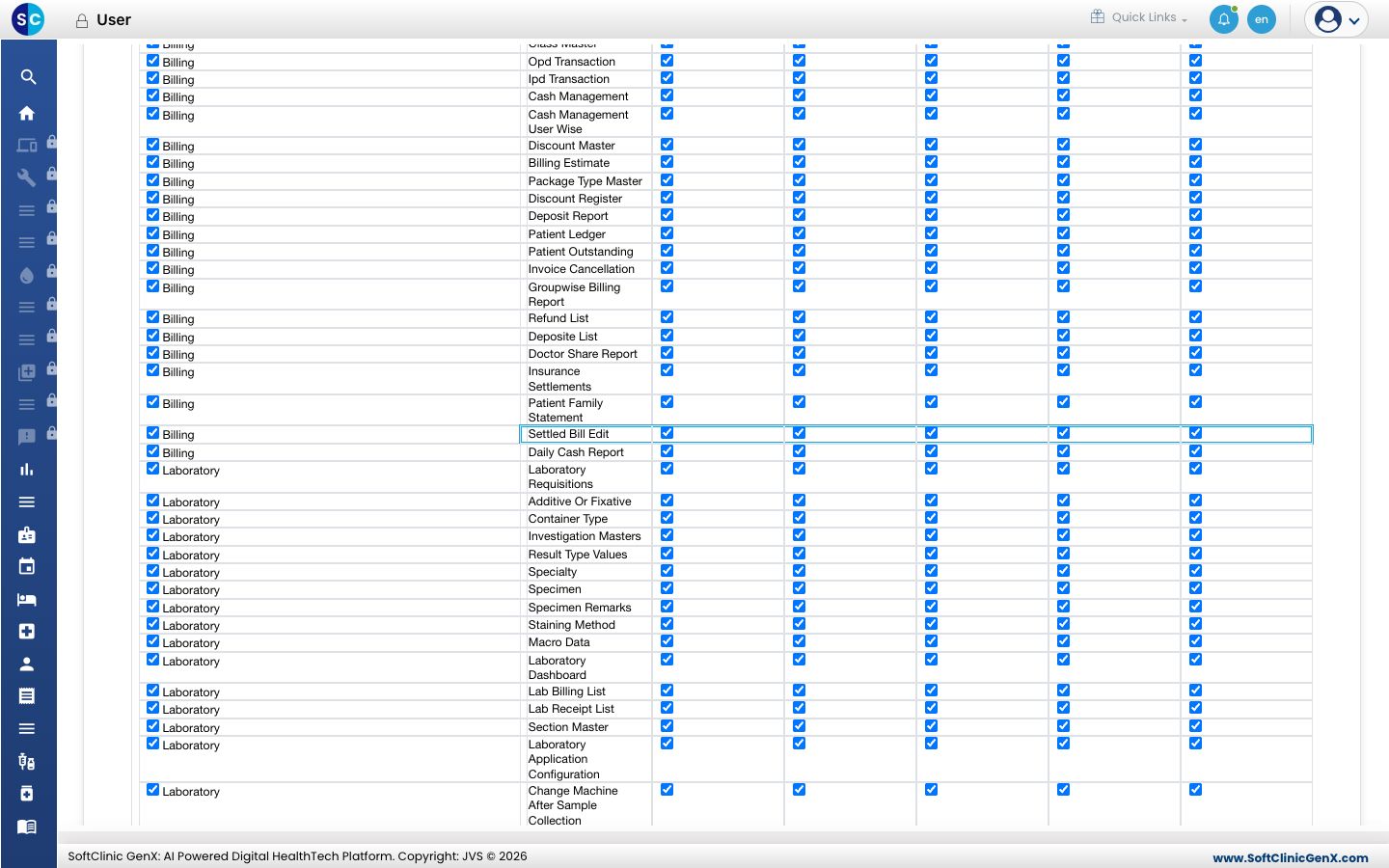Image resolution: width=1389 pixels, height=868 pixels.
Task: Toggle Billing module checkbox in Settled Bill Edit row
Action: pos(152,433)
